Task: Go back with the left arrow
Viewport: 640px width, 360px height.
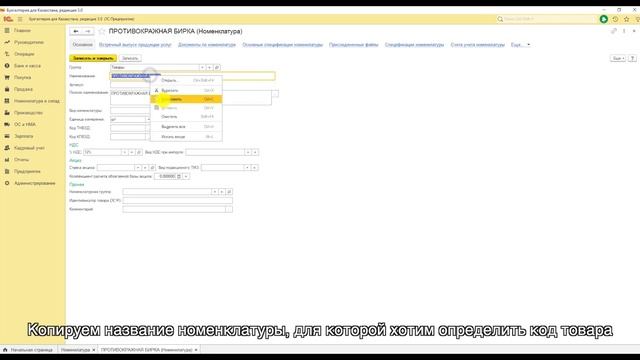Action: pos(76,31)
